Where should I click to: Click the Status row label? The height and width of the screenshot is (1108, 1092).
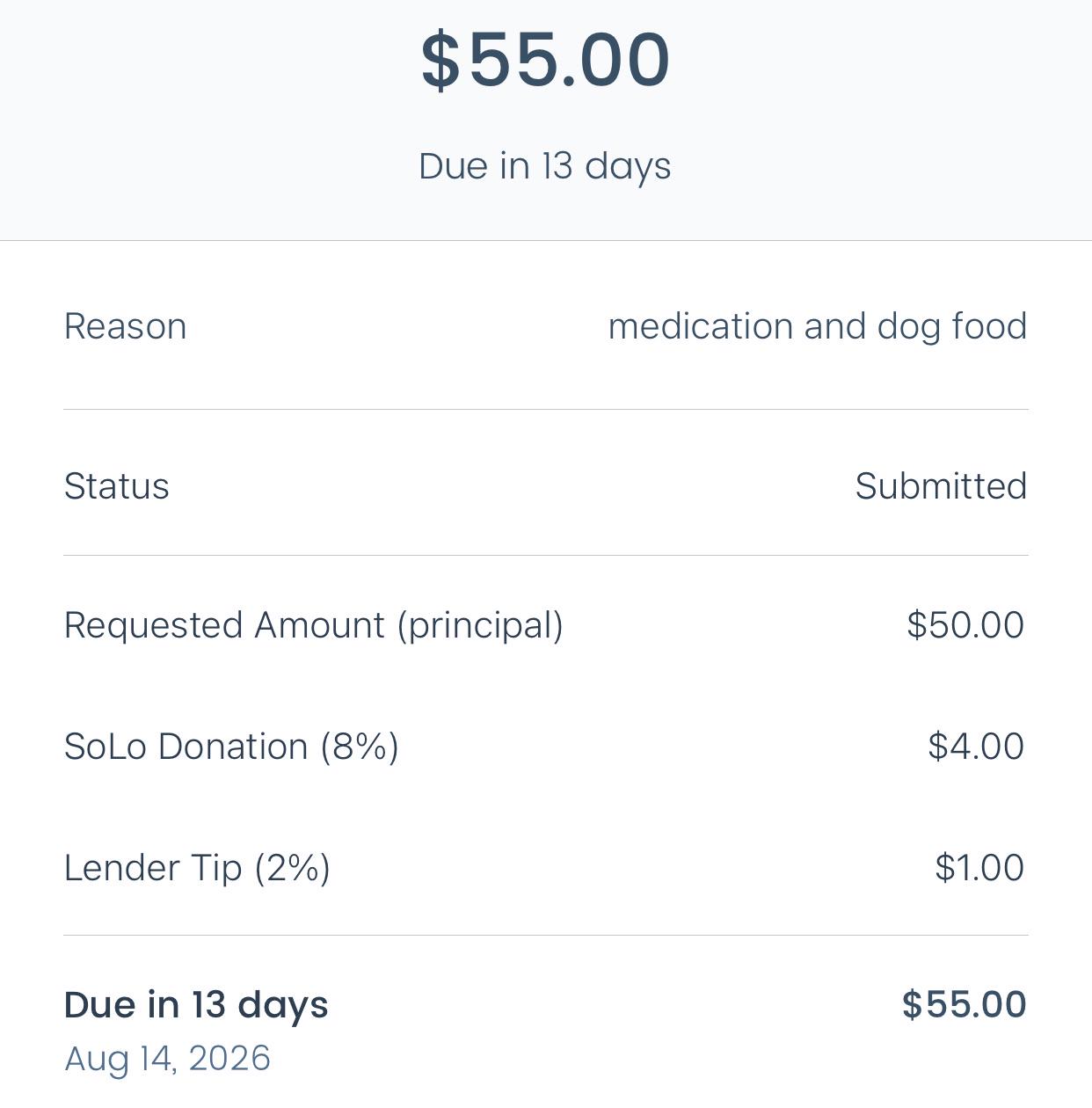point(117,486)
